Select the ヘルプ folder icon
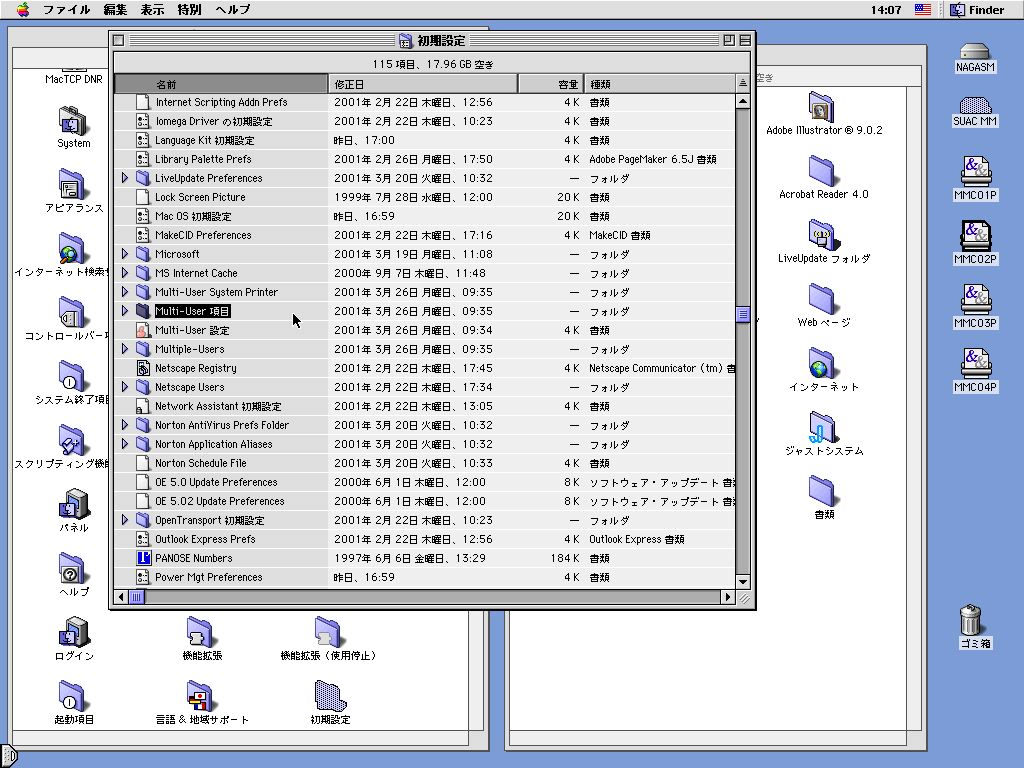The width and height of the screenshot is (1024, 768). coord(72,569)
